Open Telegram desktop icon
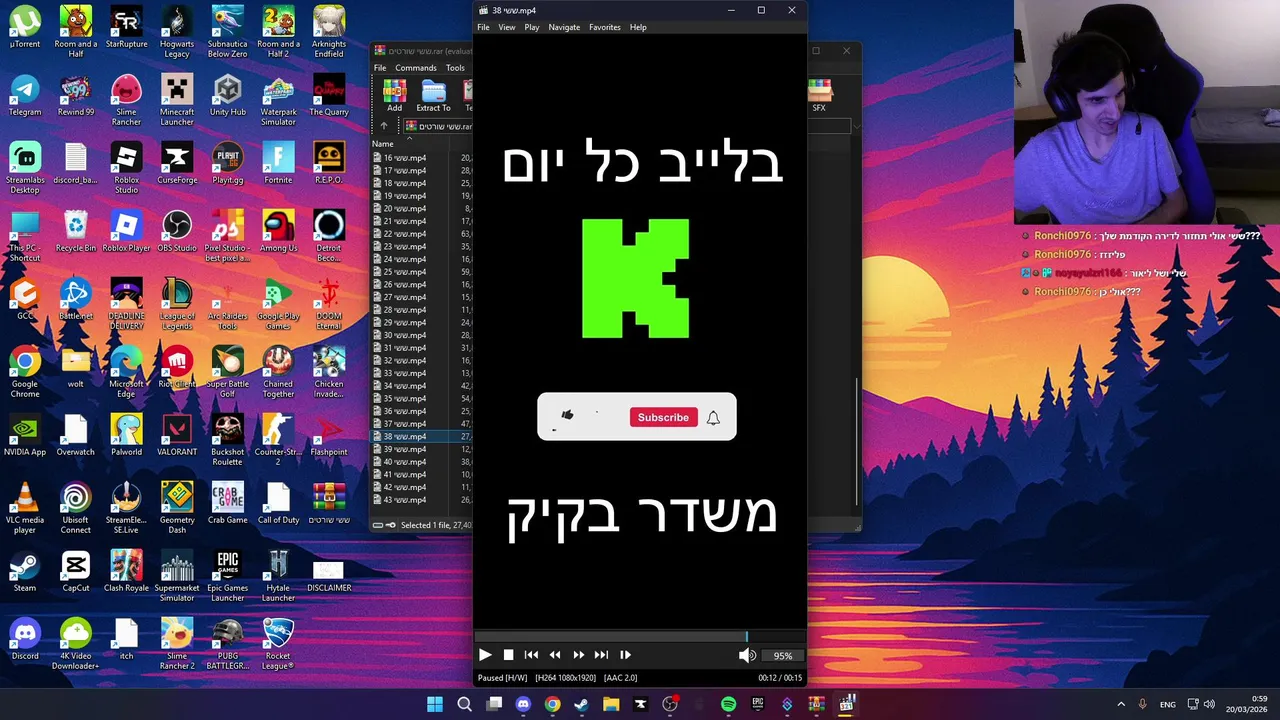 point(25,95)
